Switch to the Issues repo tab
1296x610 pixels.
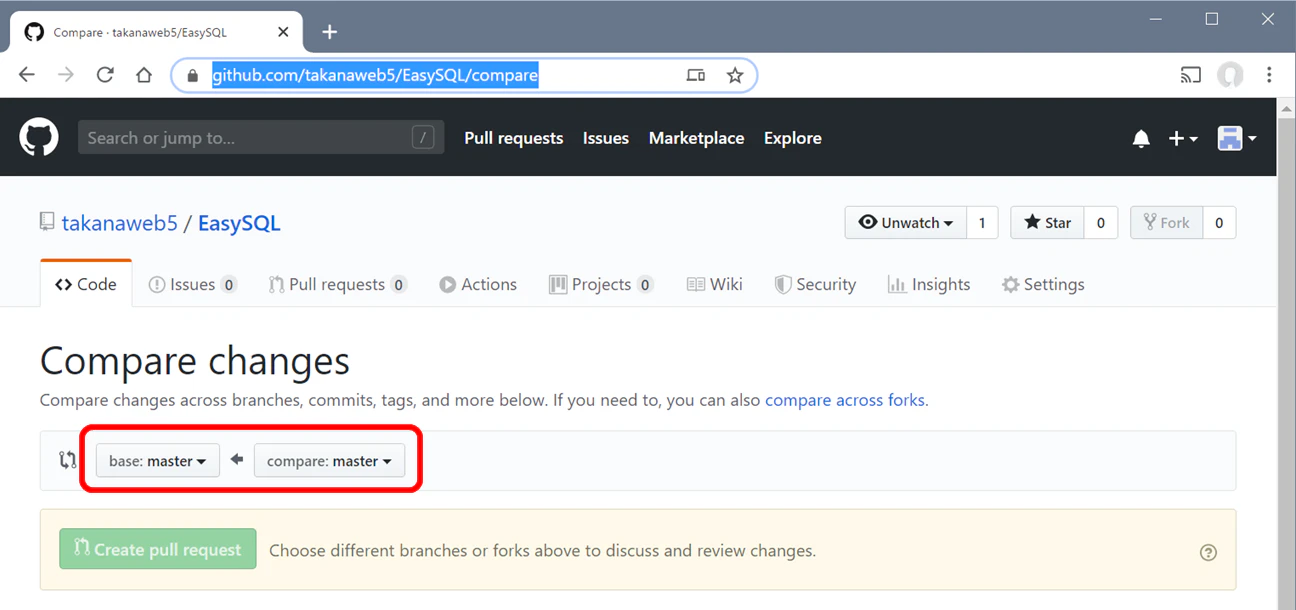pyautogui.click(x=193, y=284)
